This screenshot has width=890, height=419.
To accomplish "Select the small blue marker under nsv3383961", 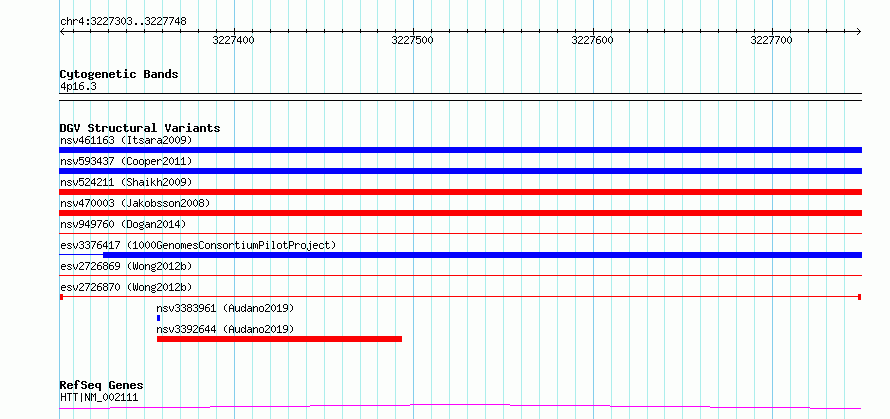I will coord(158,318).
